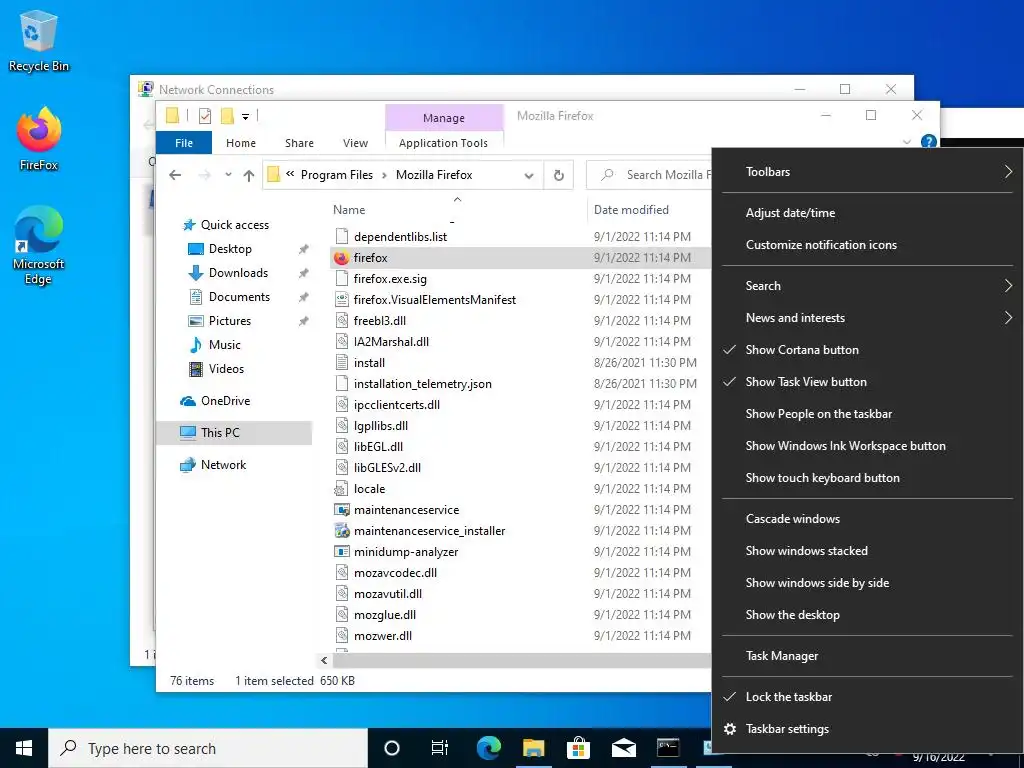Select the Microsoft Edge desktop shortcut
Image resolution: width=1024 pixels, height=768 pixels.
coord(39,245)
